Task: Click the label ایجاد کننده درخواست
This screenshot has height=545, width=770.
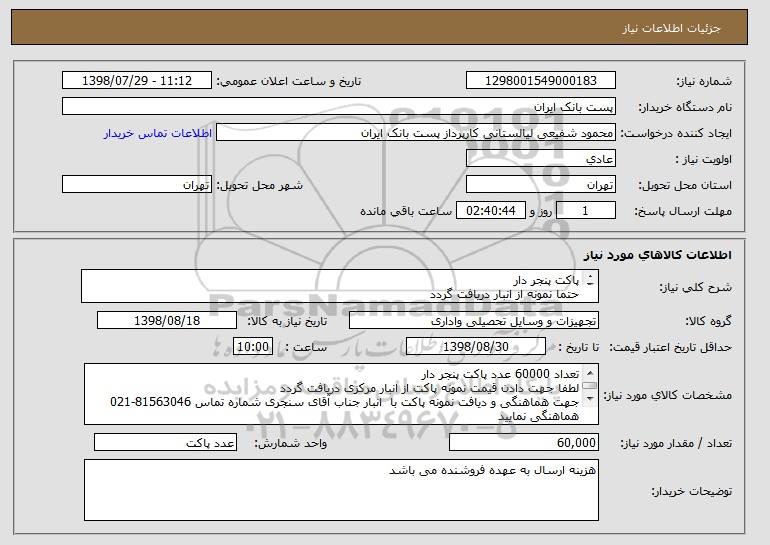Action: pos(676,133)
